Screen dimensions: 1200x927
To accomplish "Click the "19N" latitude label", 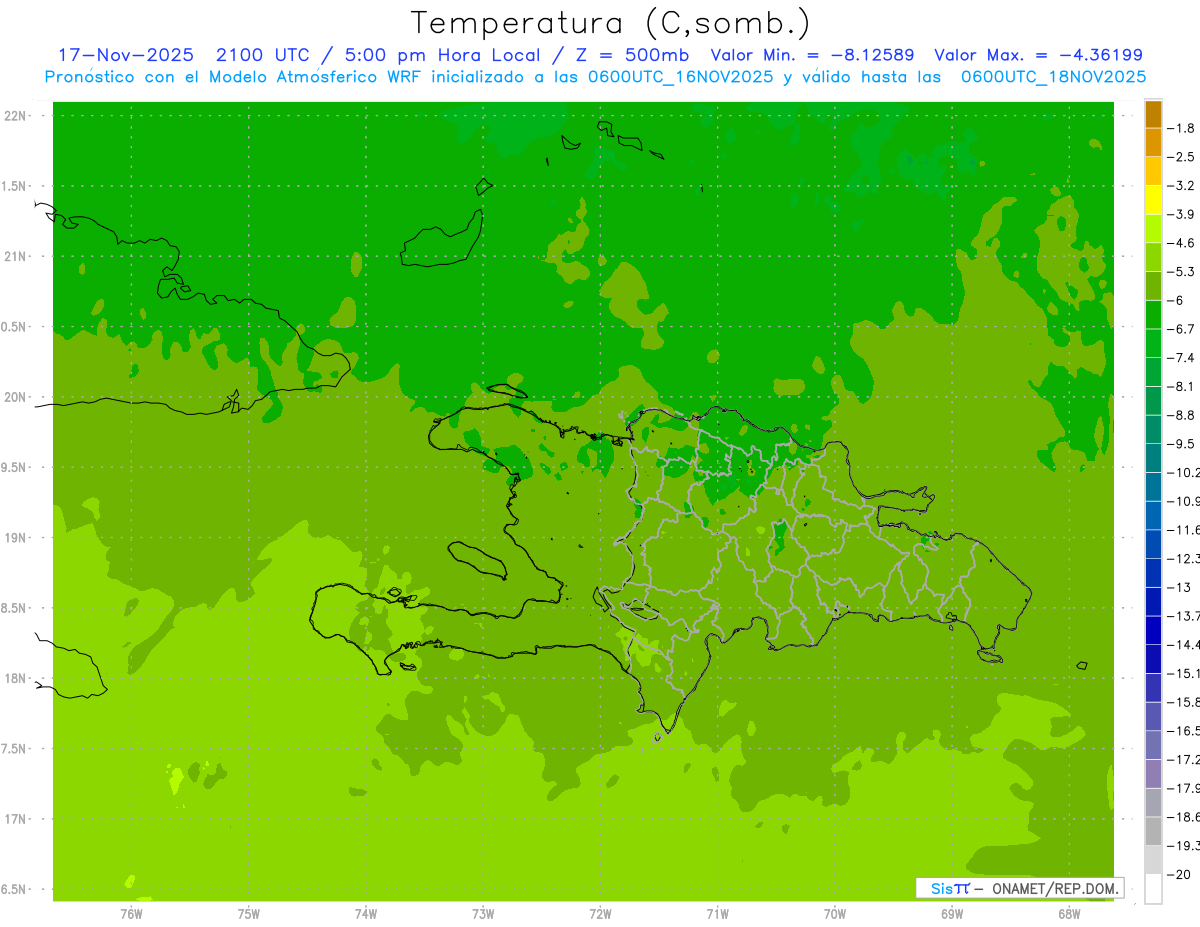I will pos(17,538).
